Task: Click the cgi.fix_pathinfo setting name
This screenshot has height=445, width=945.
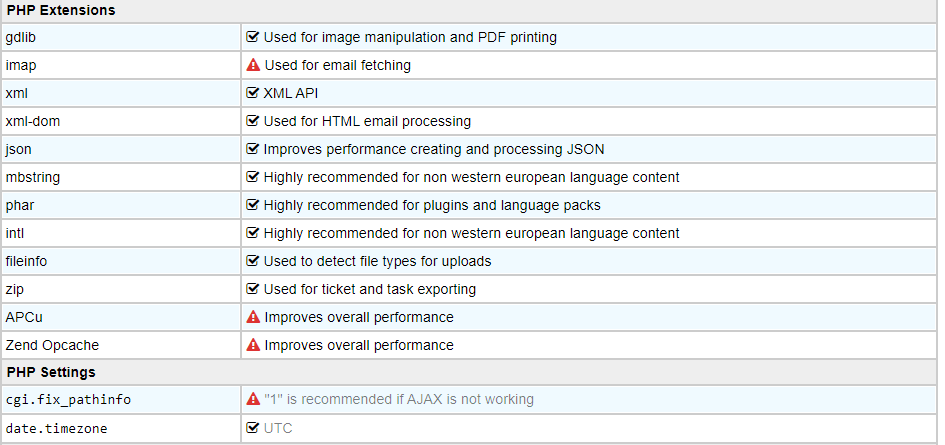Action: point(68,400)
